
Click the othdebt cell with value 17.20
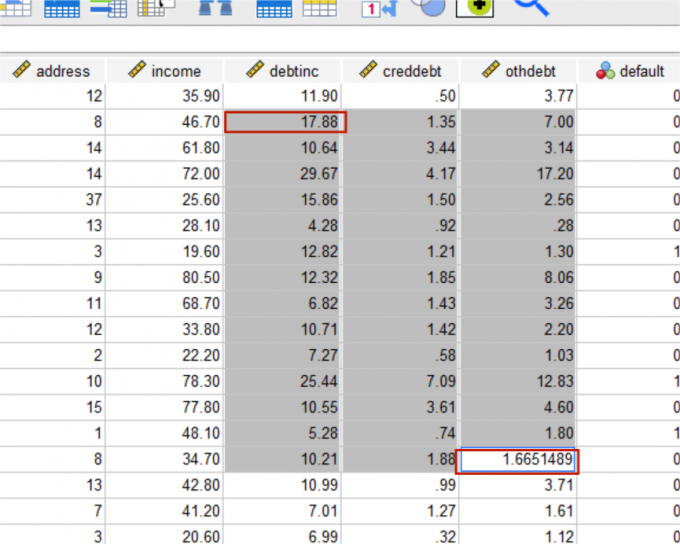click(x=518, y=174)
